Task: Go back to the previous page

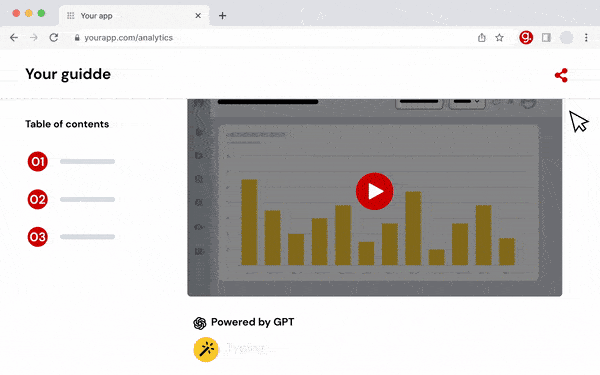Action: tap(14, 38)
